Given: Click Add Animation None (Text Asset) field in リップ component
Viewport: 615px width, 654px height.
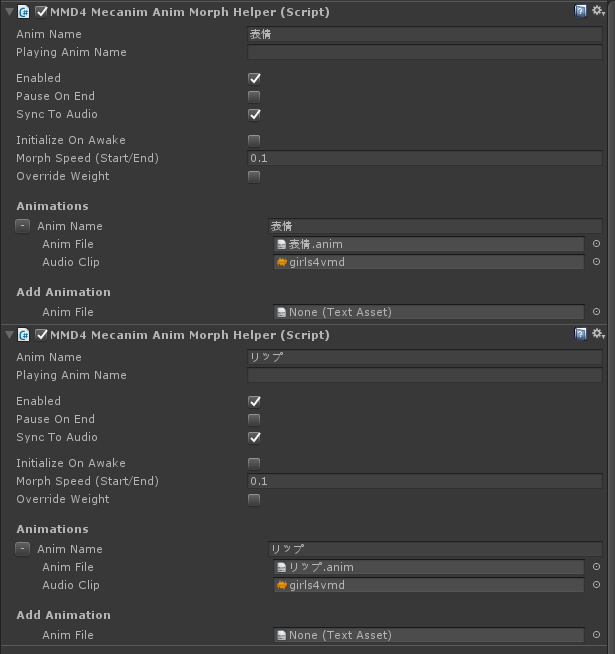Looking at the screenshot, I should tap(428, 635).
